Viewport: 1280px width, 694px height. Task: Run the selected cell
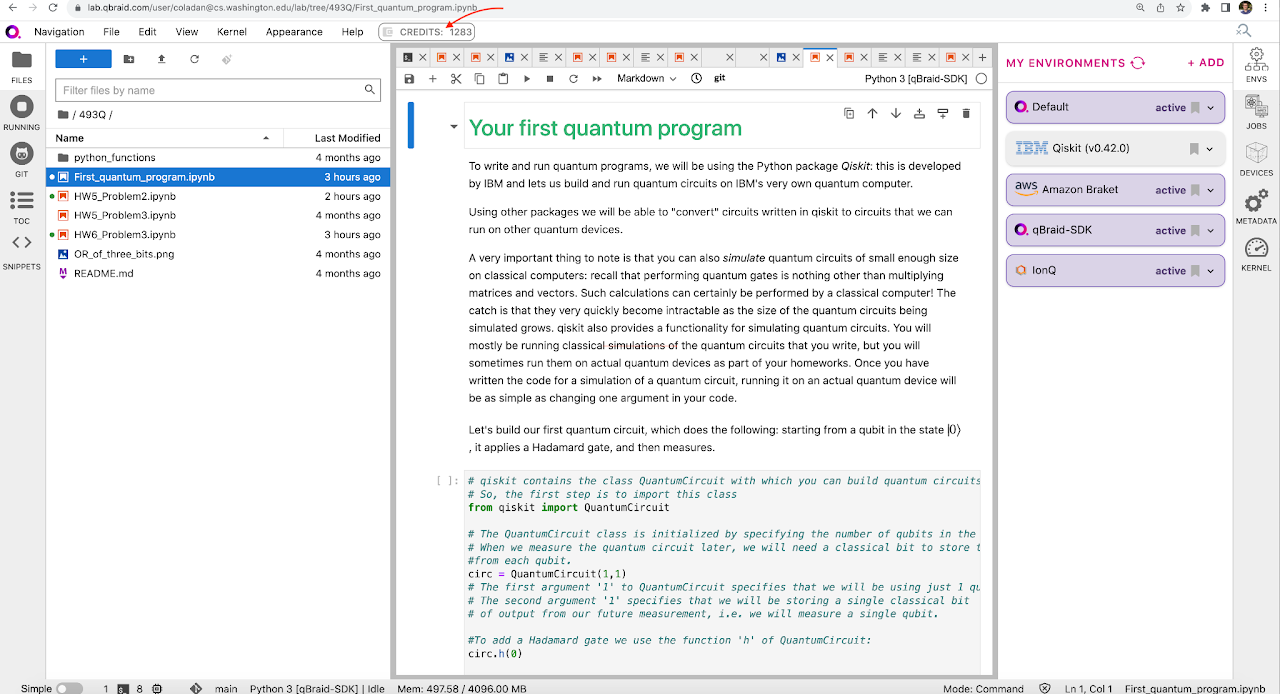pos(527,78)
